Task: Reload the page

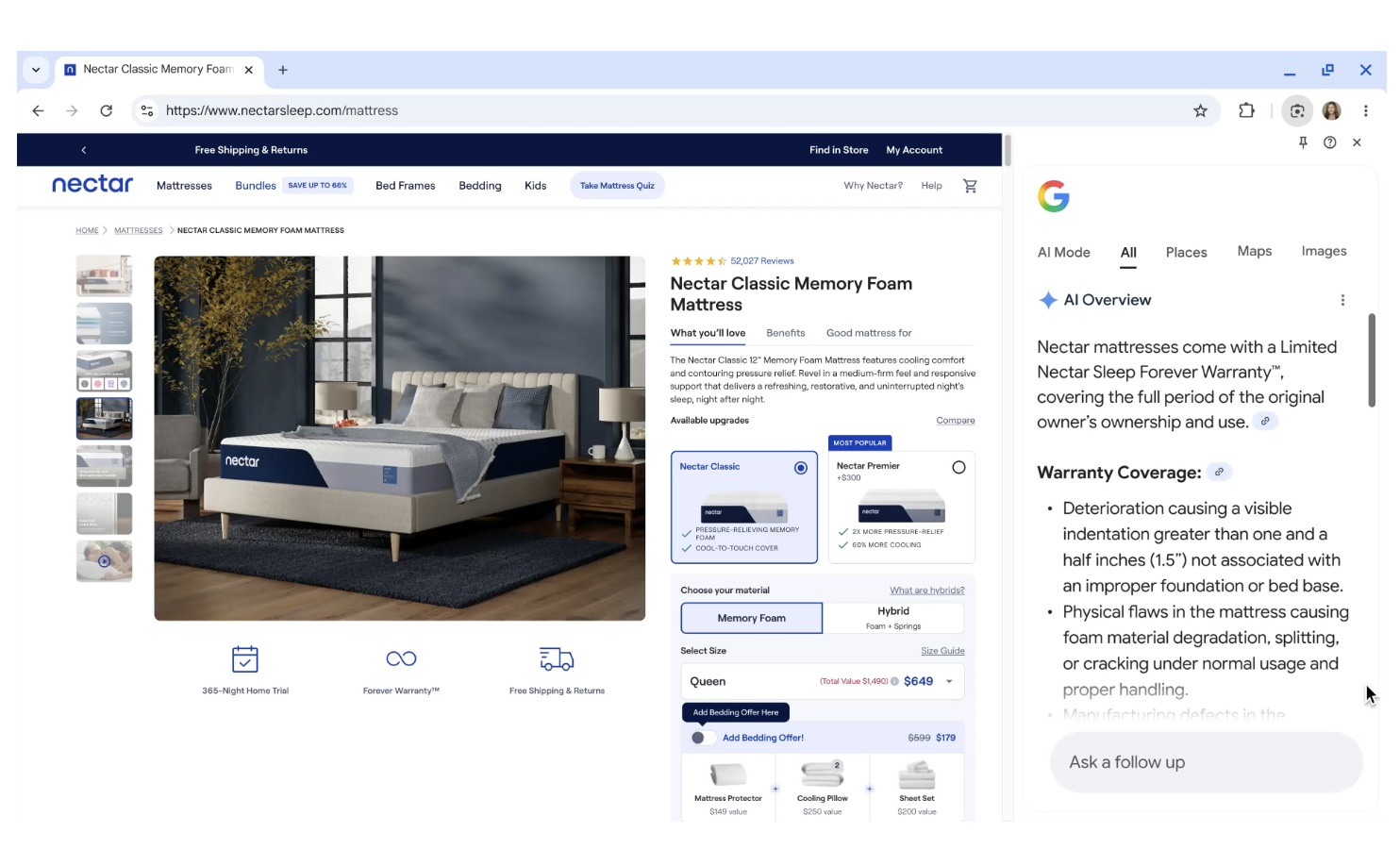Action: click(x=107, y=110)
